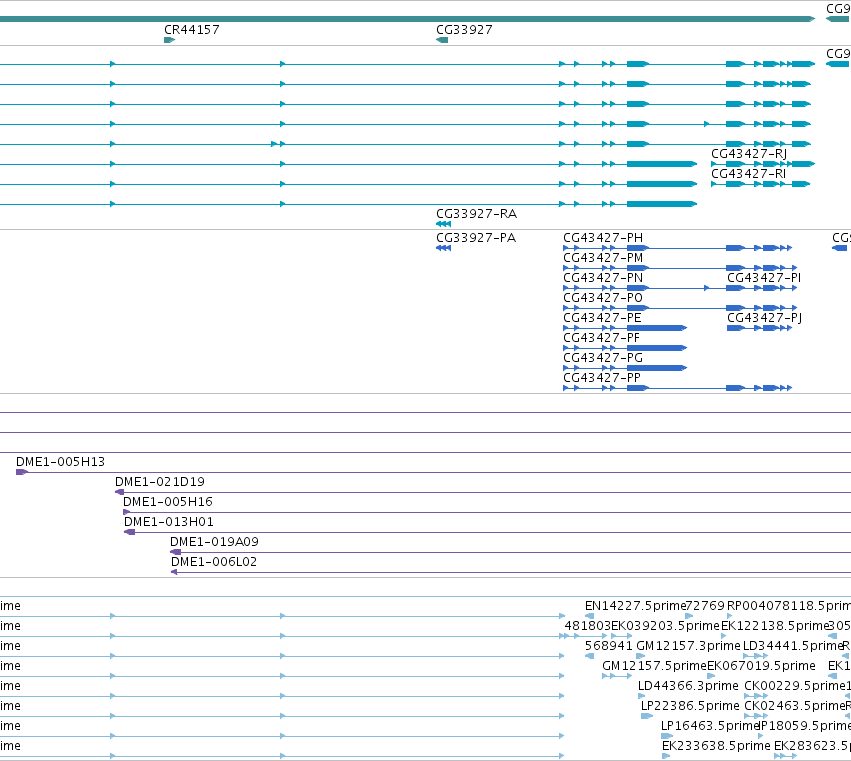Click the EK122138.5prime EST label

pos(775,626)
